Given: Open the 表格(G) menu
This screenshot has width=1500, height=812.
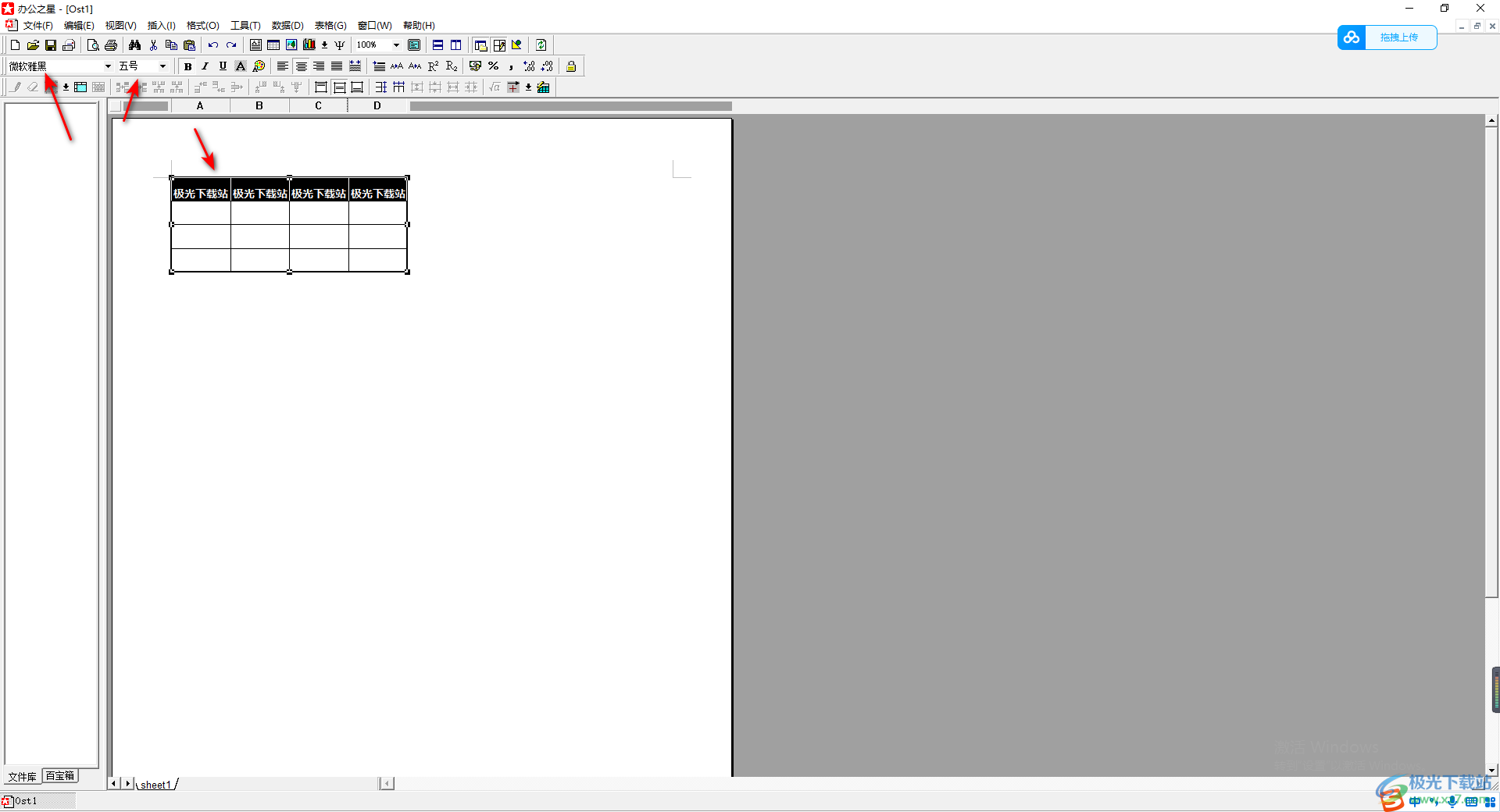Looking at the screenshot, I should pos(330,26).
